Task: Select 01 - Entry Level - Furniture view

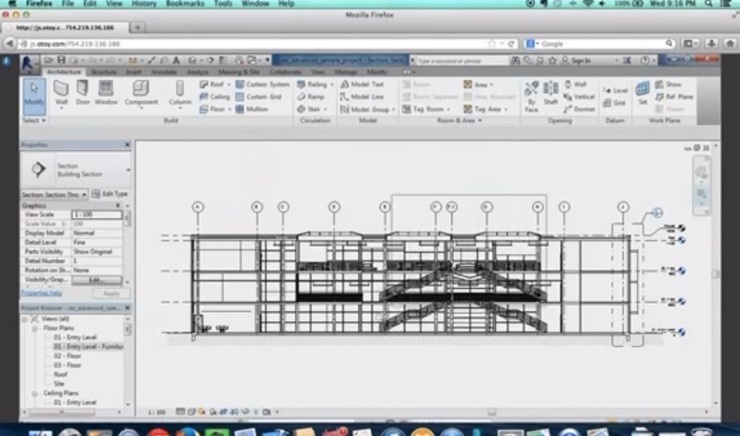Action: pyautogui.click(x=88, y=346)
